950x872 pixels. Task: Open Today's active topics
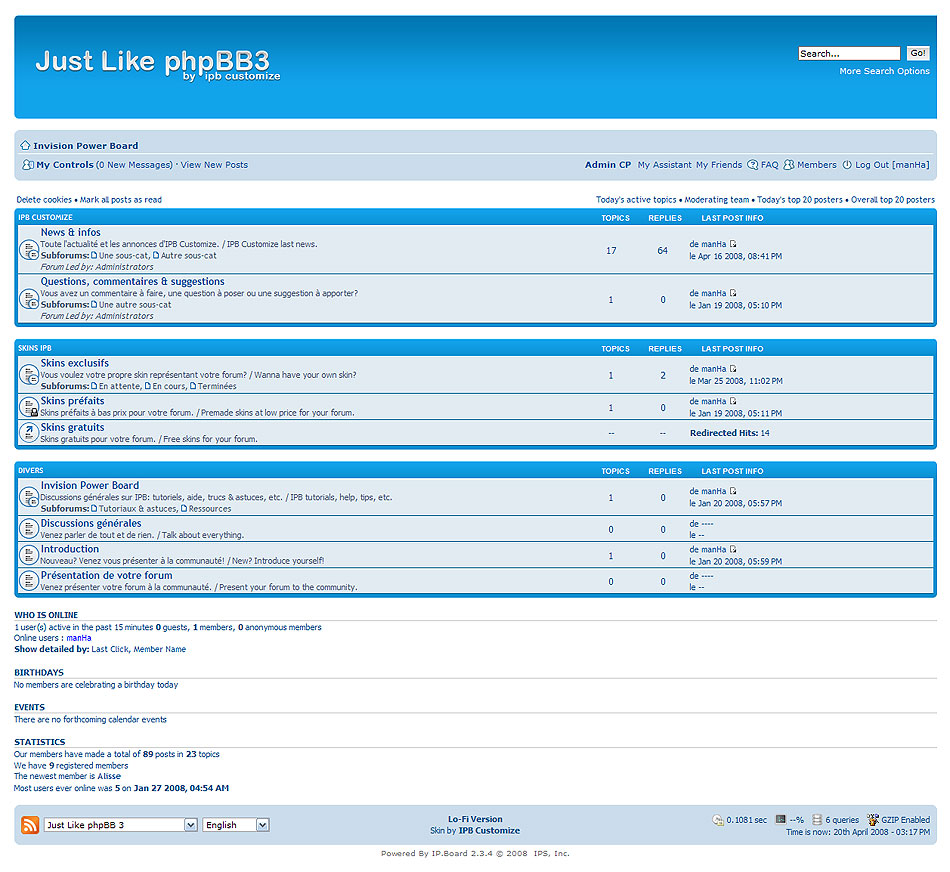pos(636,199)
